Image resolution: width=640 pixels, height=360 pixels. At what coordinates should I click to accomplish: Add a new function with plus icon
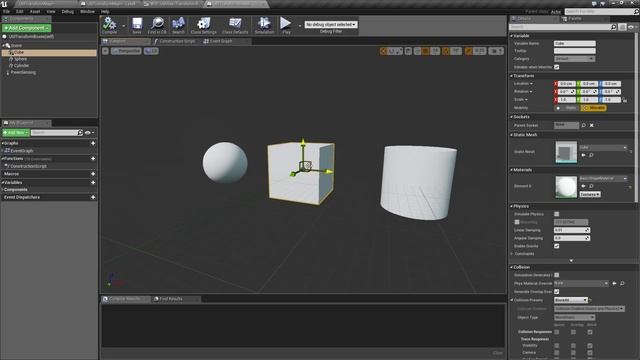(93, 158)
